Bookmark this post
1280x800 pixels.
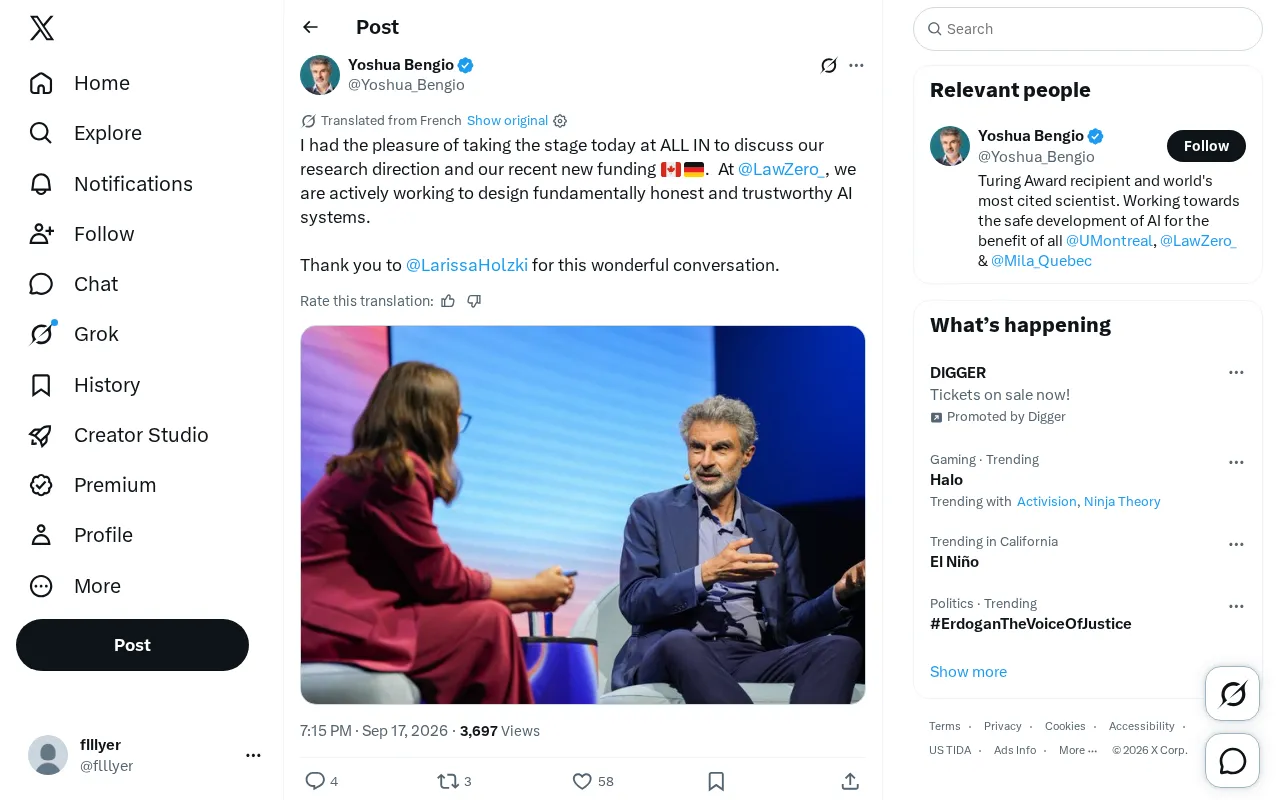[716, 781]
